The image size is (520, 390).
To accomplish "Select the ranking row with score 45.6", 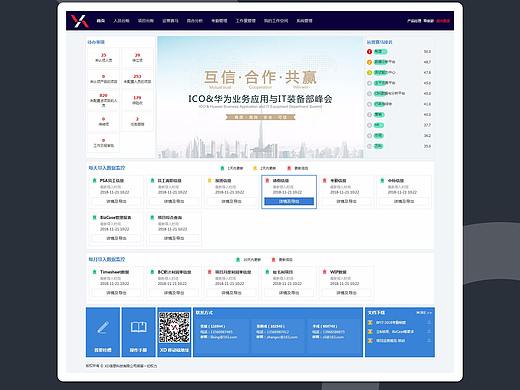I will point(399,83).
